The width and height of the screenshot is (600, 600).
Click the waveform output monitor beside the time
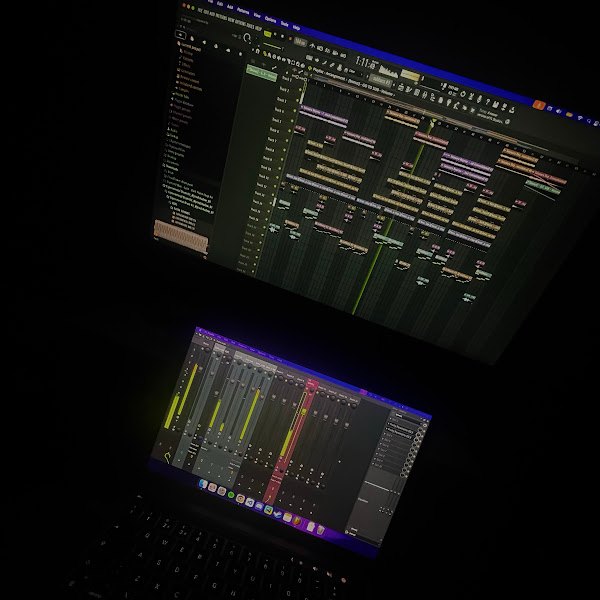(388, 72)
